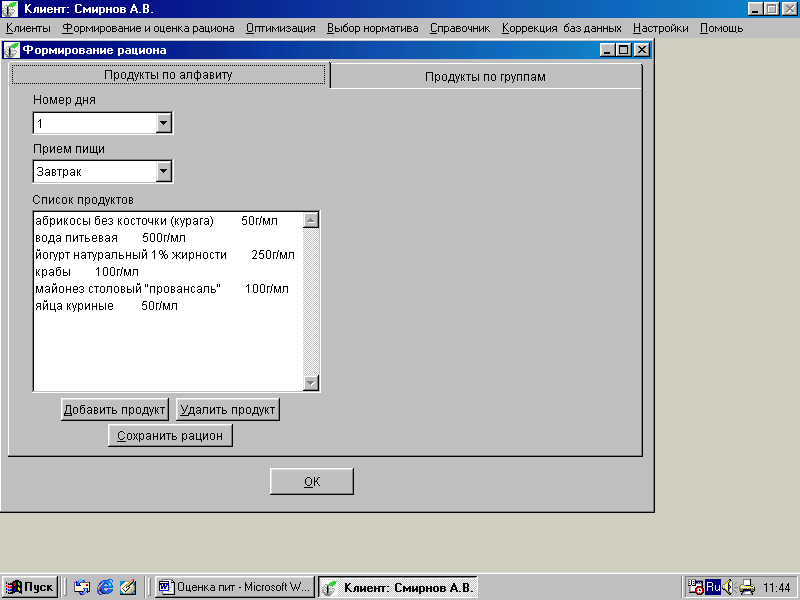Switch to Оценка пит Microsoft Word taskbar button
This screenshot has width=800, height=600.
235,587
